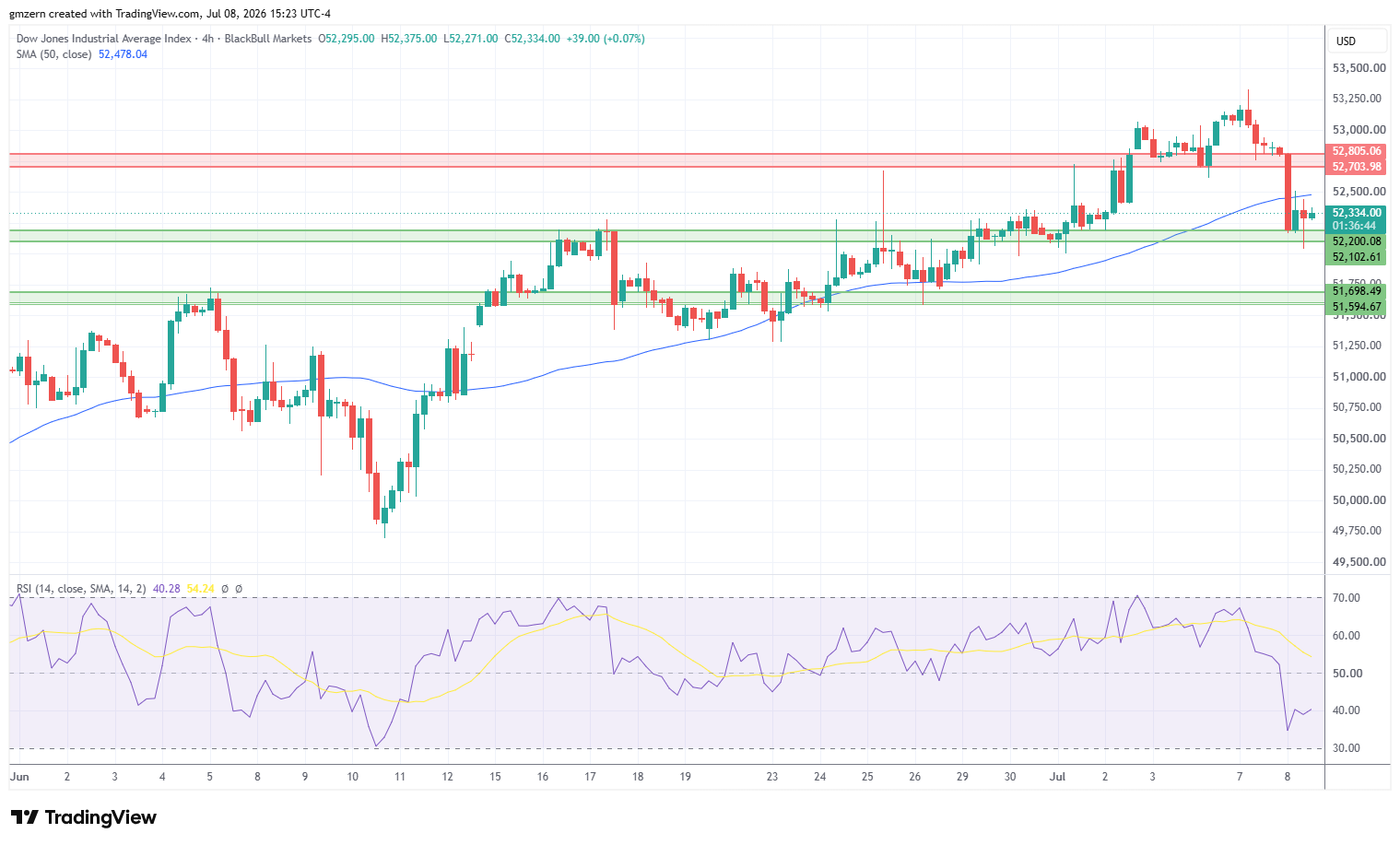
Task: Click the green 51,594.67 price label
Action: [1357, 307]
